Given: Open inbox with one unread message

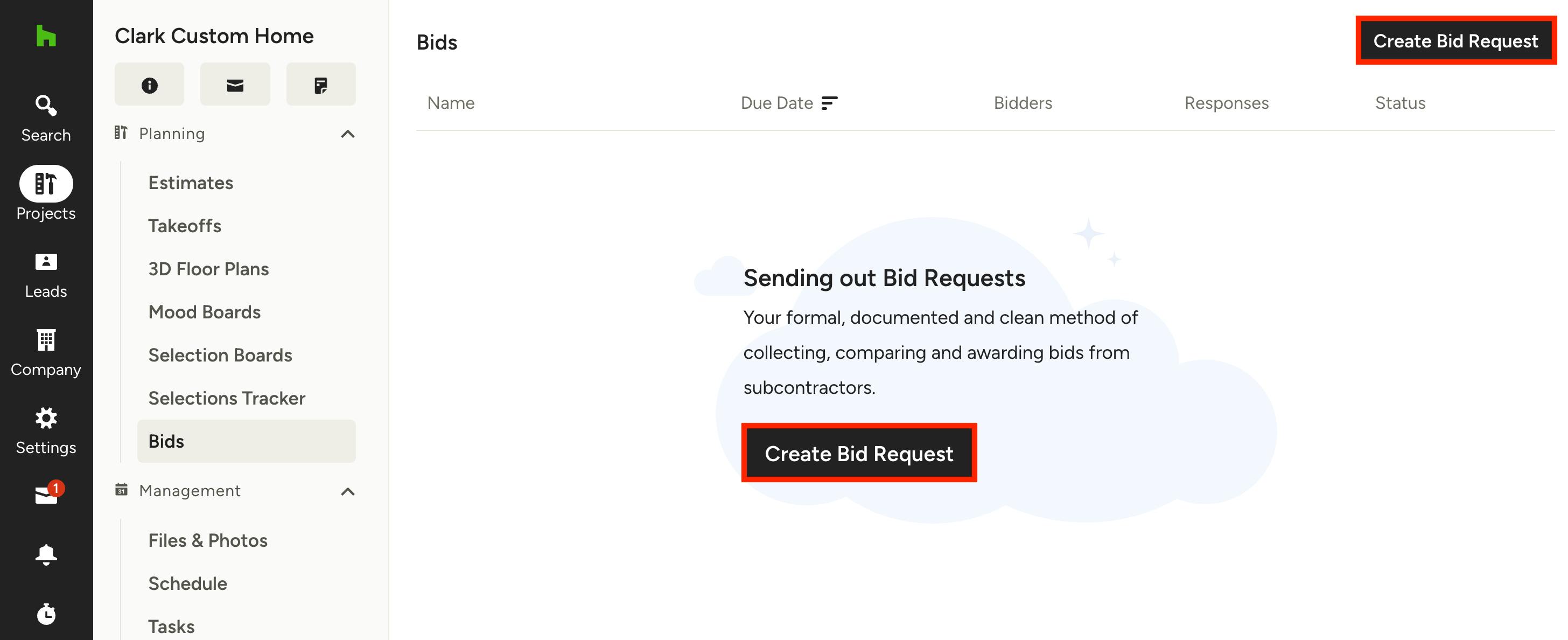Looking at the screenshot, I should (x=46, y=495).
